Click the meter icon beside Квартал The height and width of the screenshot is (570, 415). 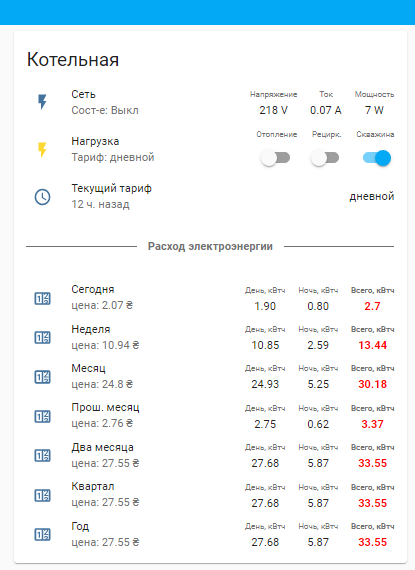[x=43, y=495]
